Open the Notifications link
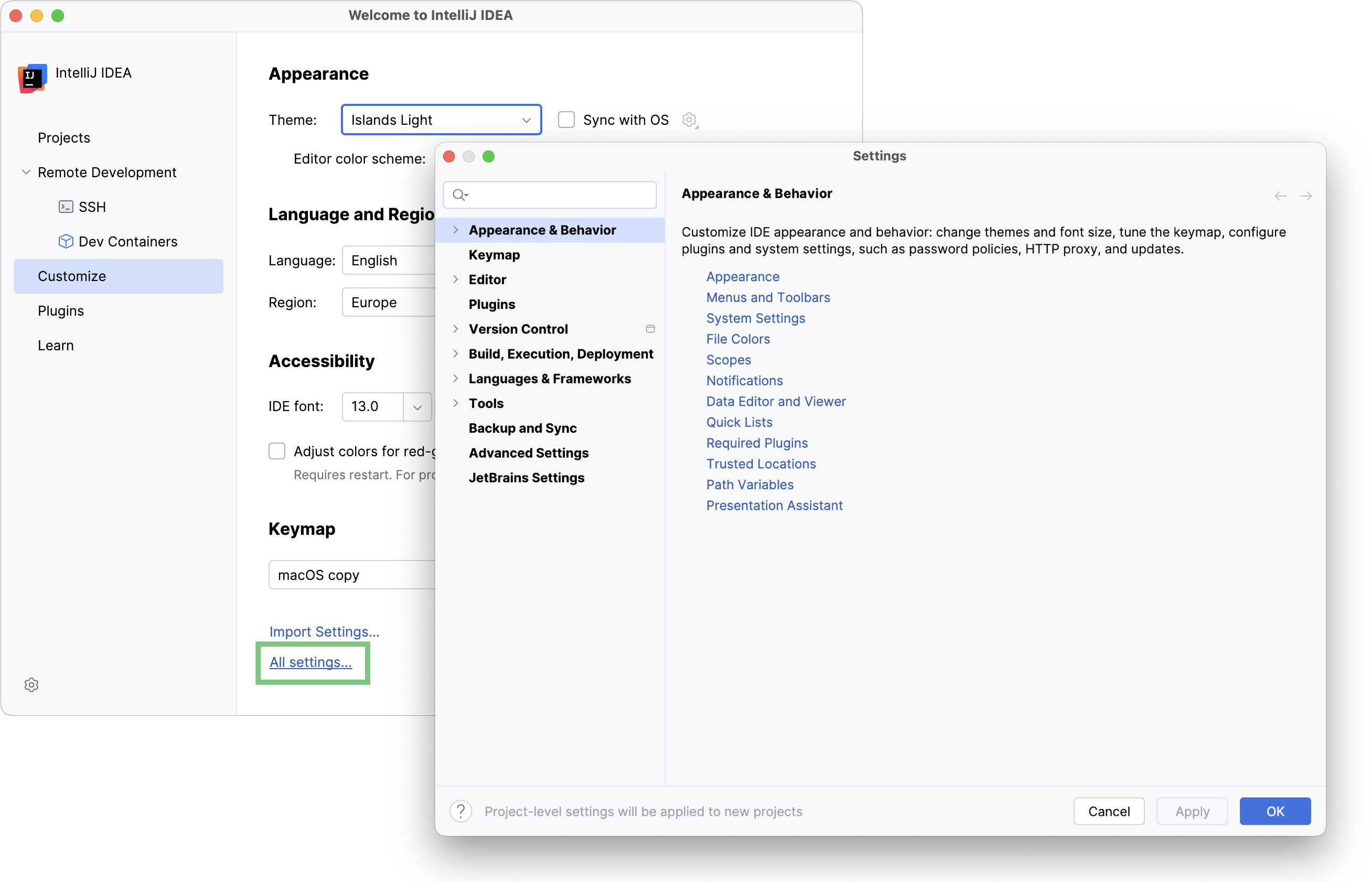Image resolution: width=1372 pixels, height=882 pixels. [x=744, y=380]
